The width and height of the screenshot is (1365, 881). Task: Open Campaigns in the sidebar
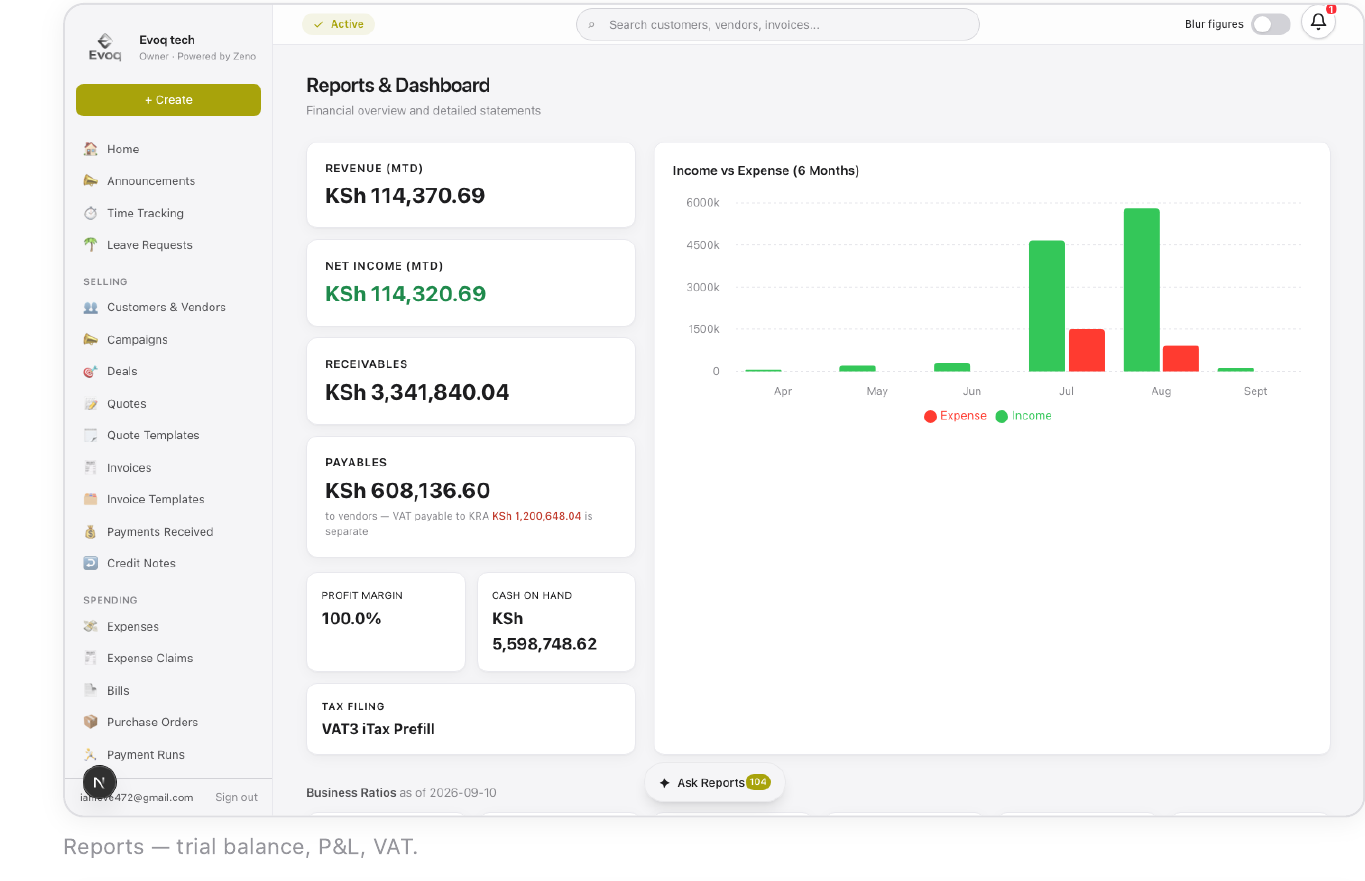[168, 340]
